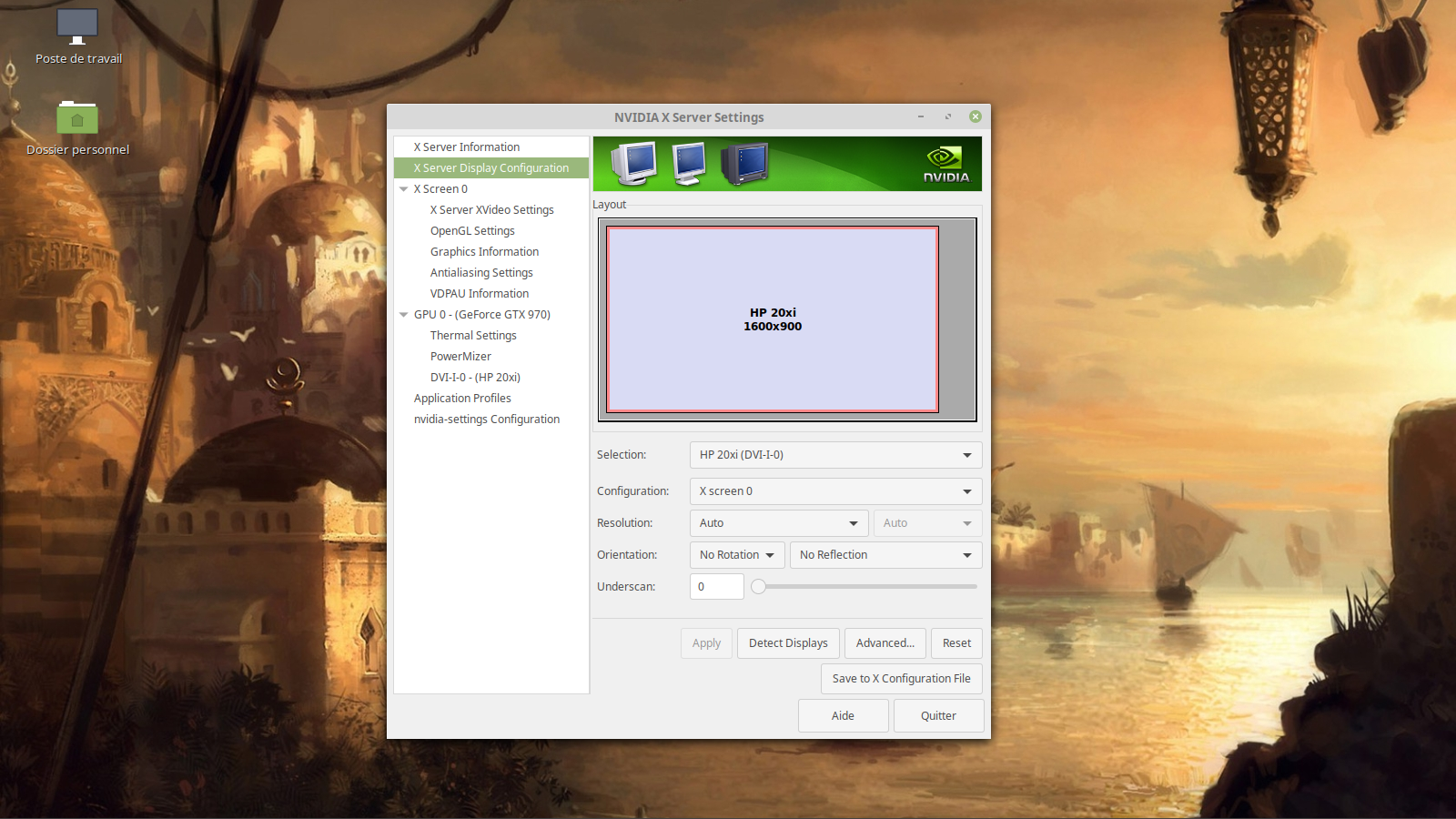
Task: Select X Server Information in sidebar
Action: pyautogui.click(x=467, y=147)
